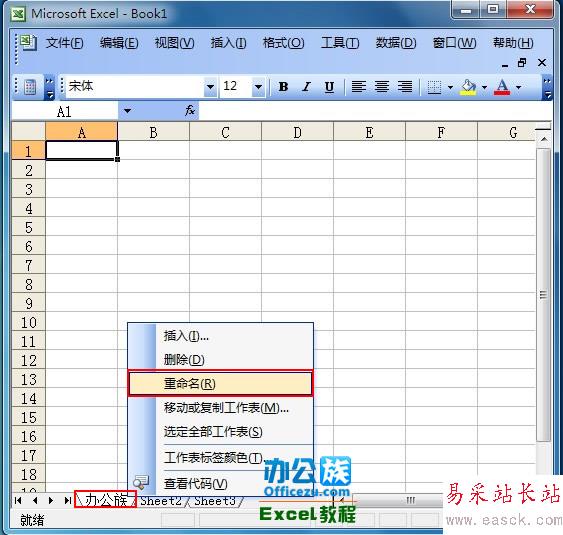Click the Bold formatting button
The height and width of the screenshot is (535, 563).
point(283,87)
